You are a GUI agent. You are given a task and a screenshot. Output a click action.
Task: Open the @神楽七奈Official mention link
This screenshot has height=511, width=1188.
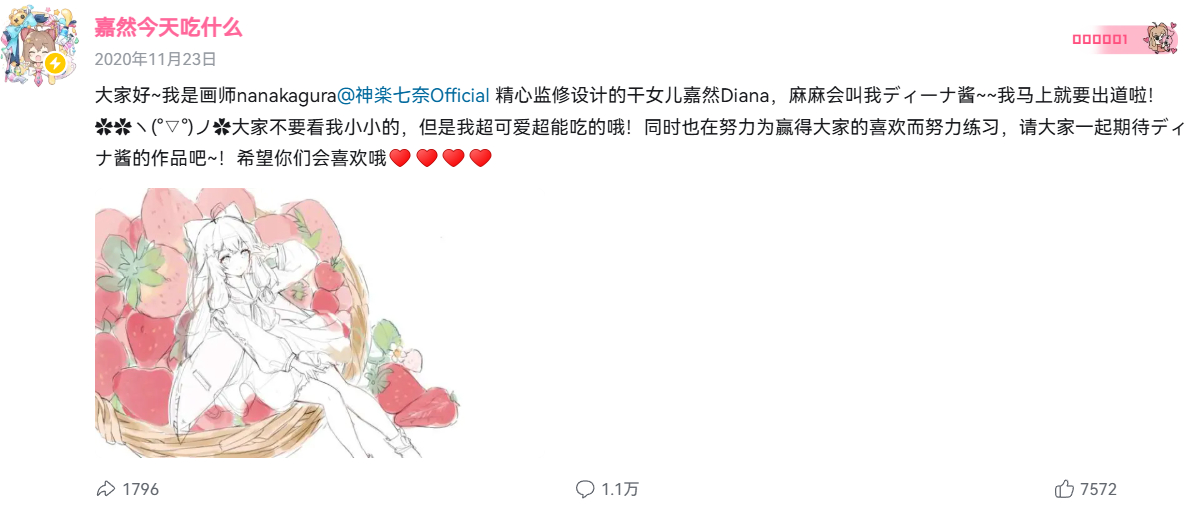414,96
